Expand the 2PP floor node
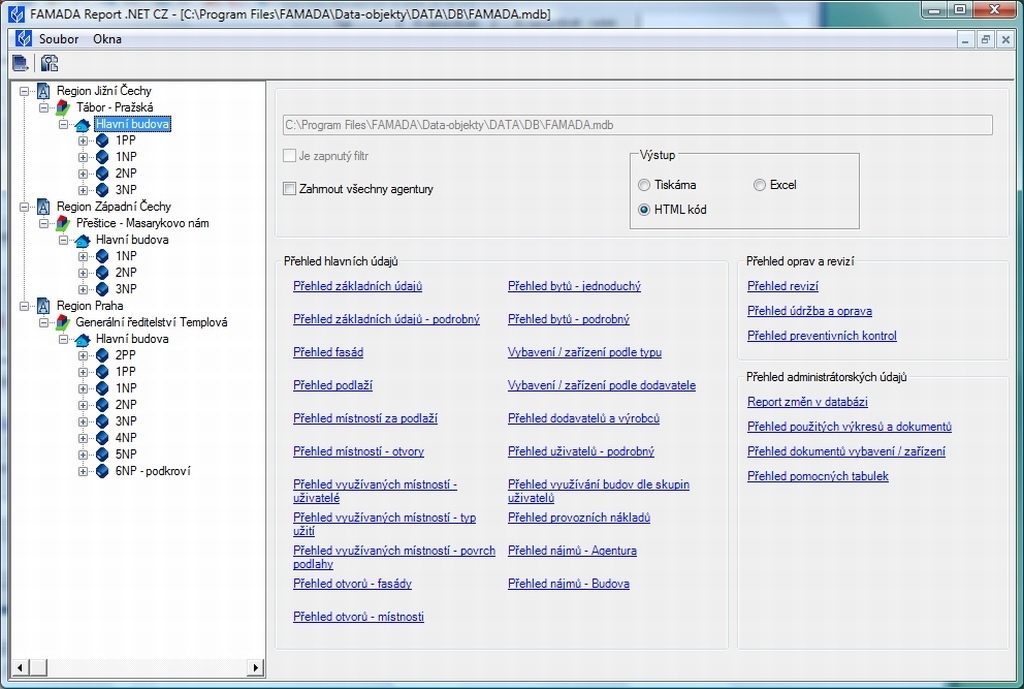The width and height of the screenshot is (1024, 689). [83, 355]
